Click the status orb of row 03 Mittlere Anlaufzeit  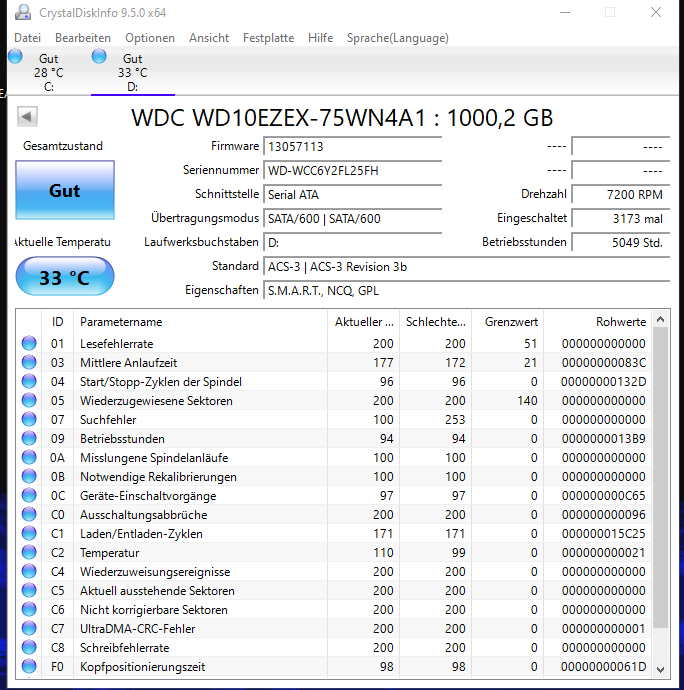coord(29,362)
